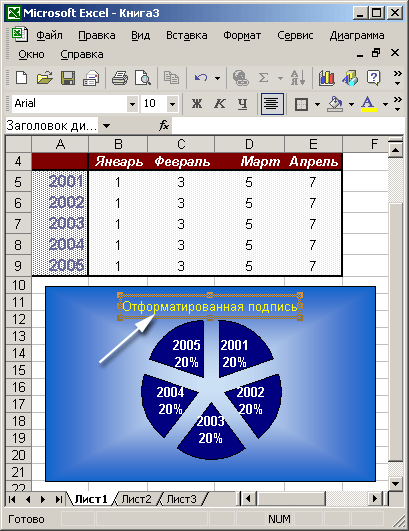The image size is (409, 531).
Task: Open the Font Color palette dropdown arrow
Action: pos(385,104)
